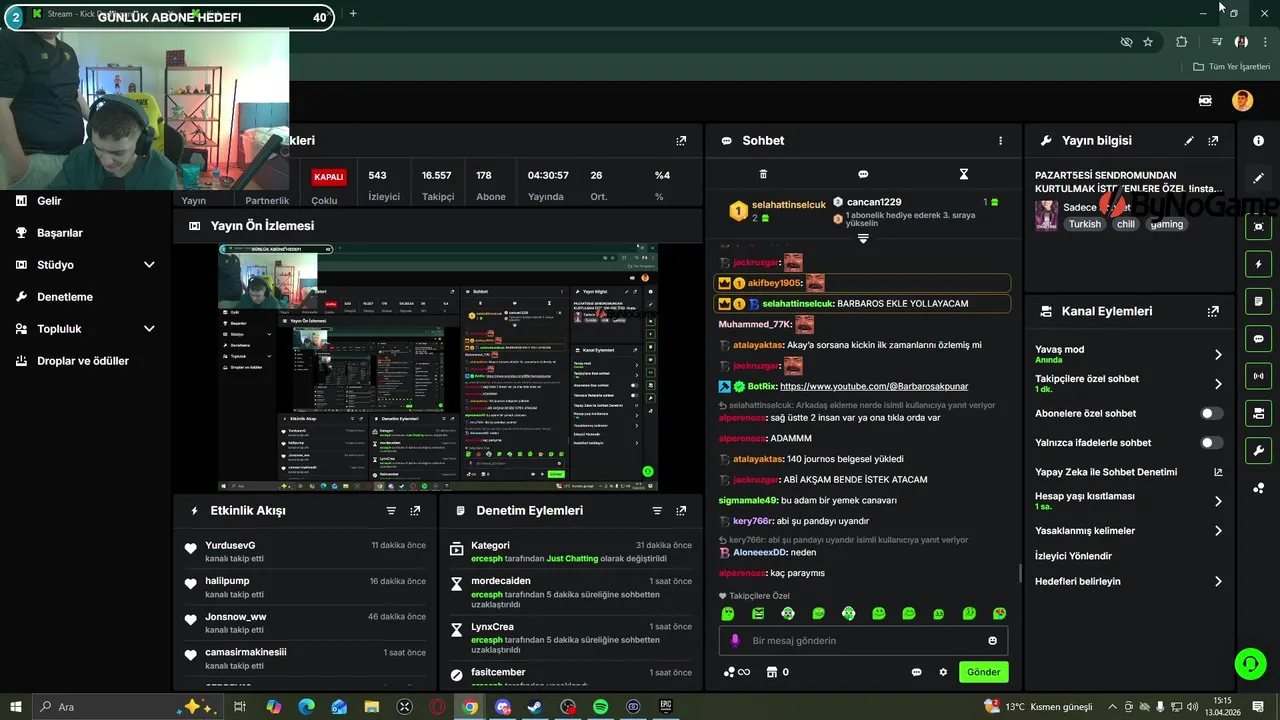Filter the Denetim Eylemleri list
This screenshot has width=1280, height=720.
click(x=657, y=510)
